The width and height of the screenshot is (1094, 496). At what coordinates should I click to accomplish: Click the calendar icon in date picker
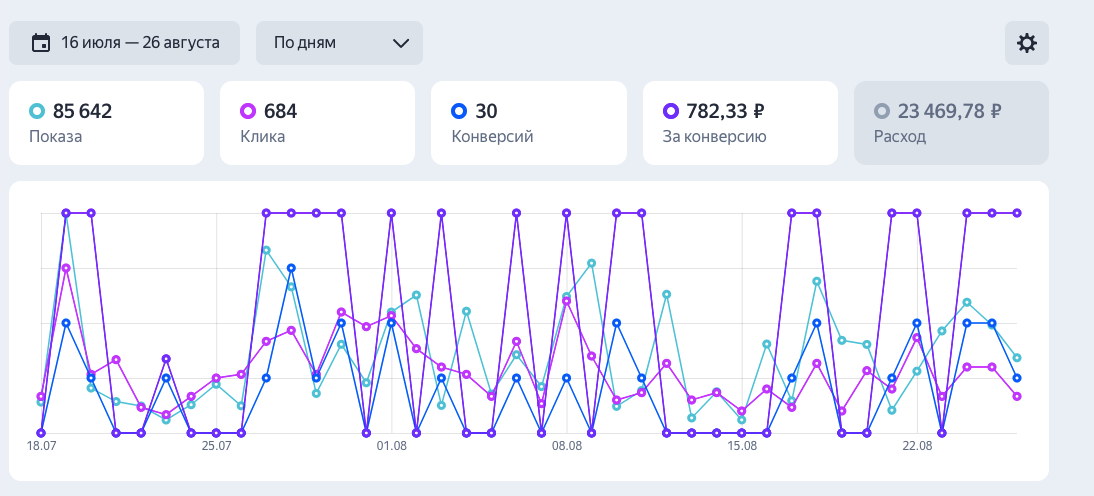(41, 43)
